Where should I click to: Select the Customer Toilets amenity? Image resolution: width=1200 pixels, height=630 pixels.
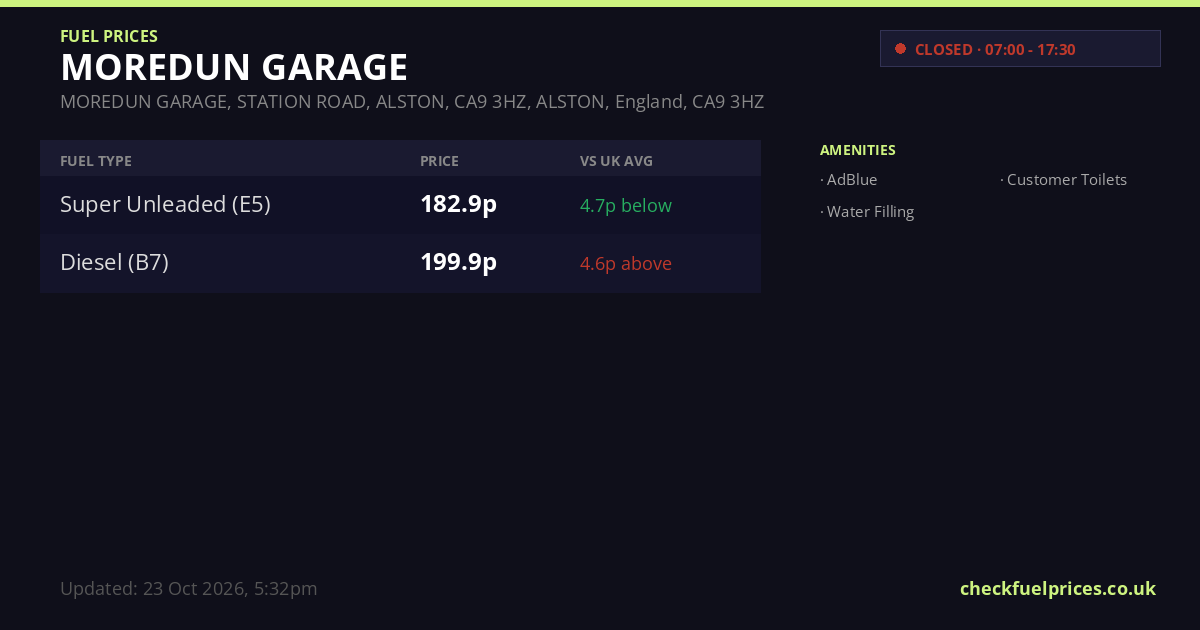(x=1064, y=180)
